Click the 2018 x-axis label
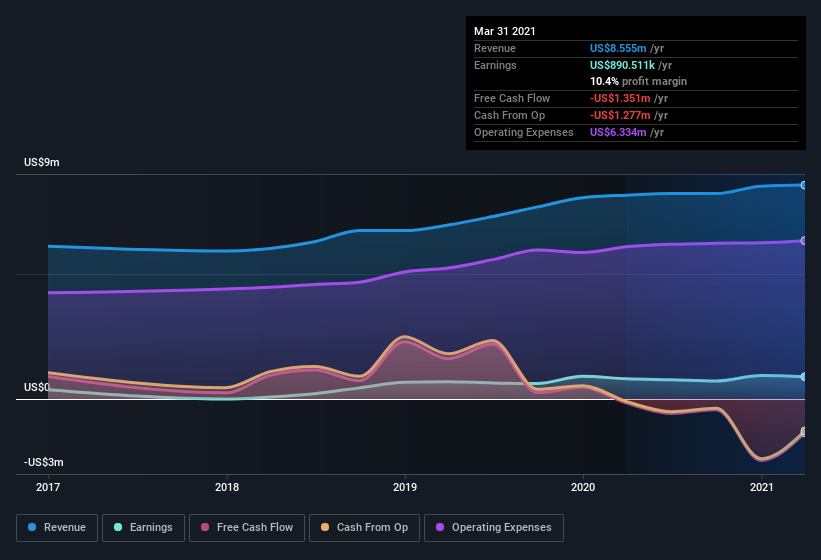 227,488
